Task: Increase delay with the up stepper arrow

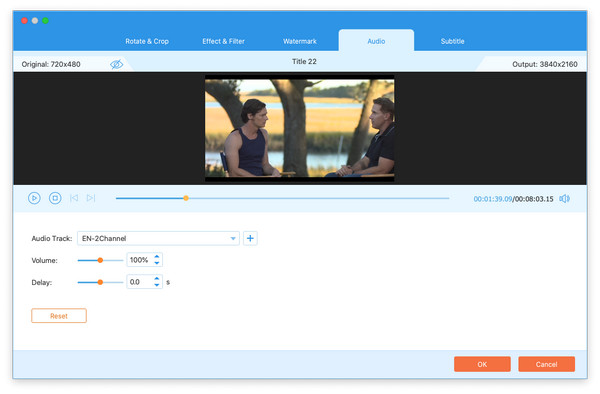Action: click(x=157, y=279)
